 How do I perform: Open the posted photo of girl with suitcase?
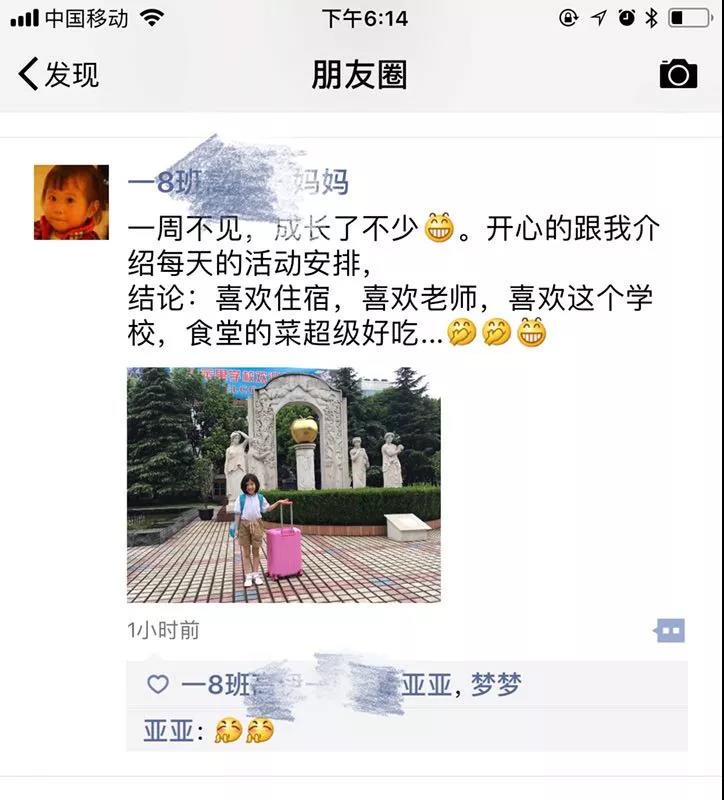(x=284, y=485)
